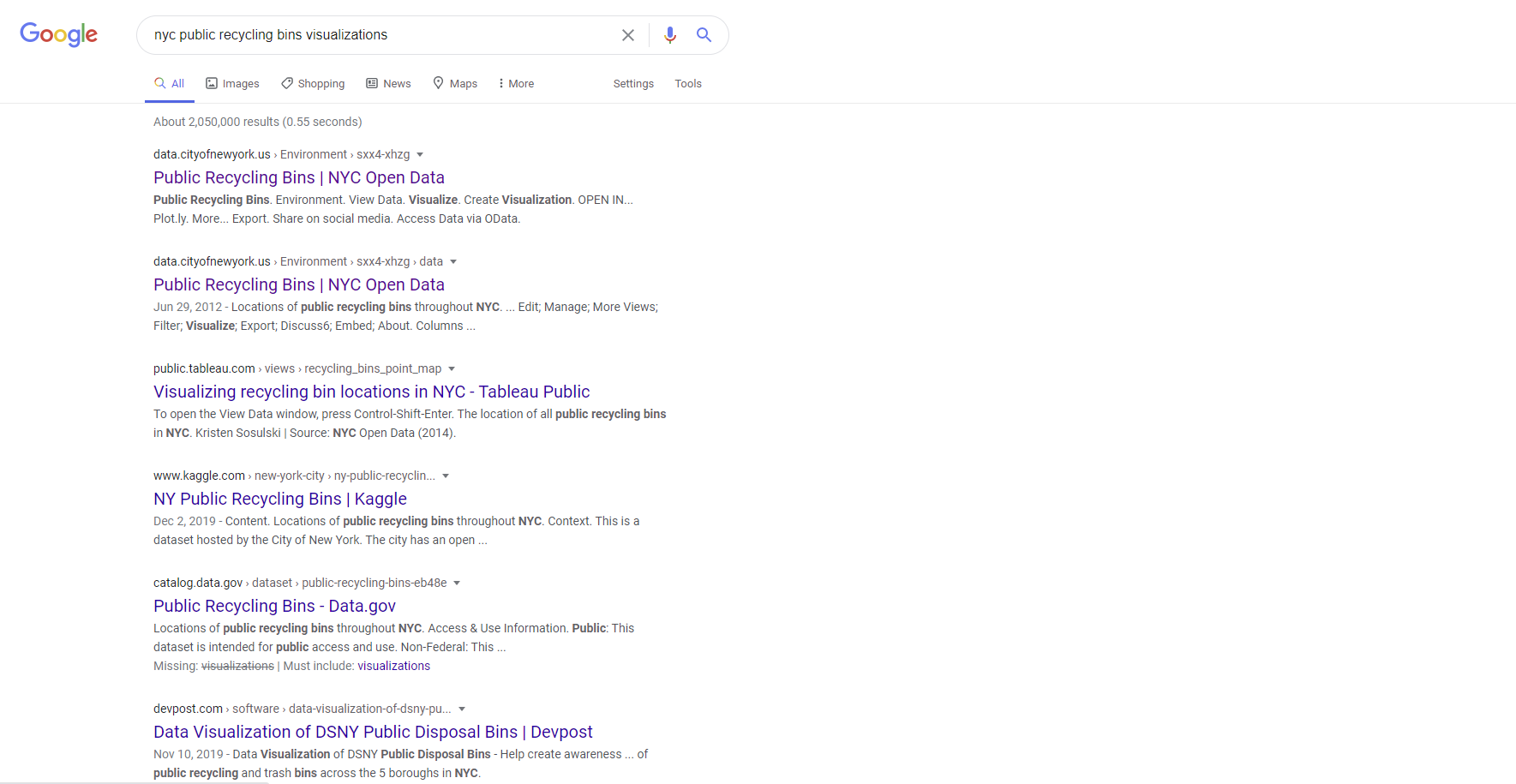Open the Devpost DSNY data visualization result

373,731
